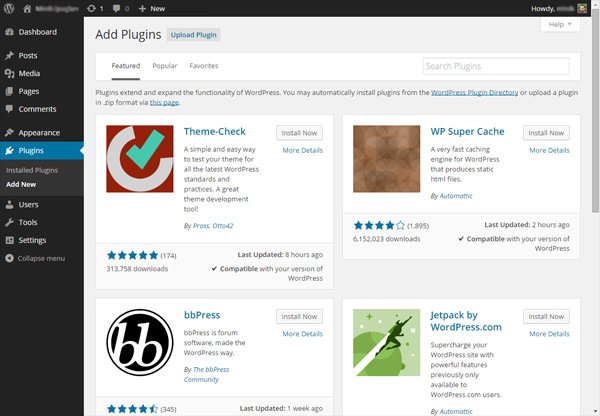Open Theme-Check plugin thumbnail image

140,159
